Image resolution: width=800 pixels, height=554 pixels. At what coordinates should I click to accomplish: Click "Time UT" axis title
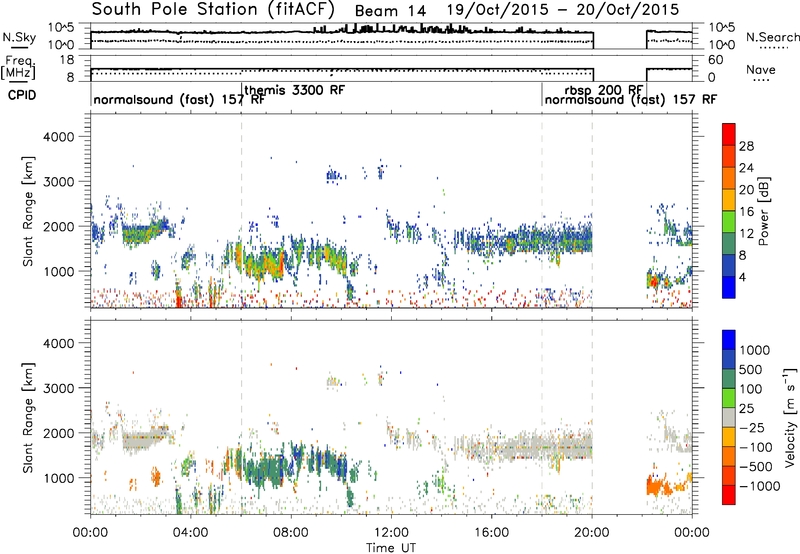pos(391,548)
